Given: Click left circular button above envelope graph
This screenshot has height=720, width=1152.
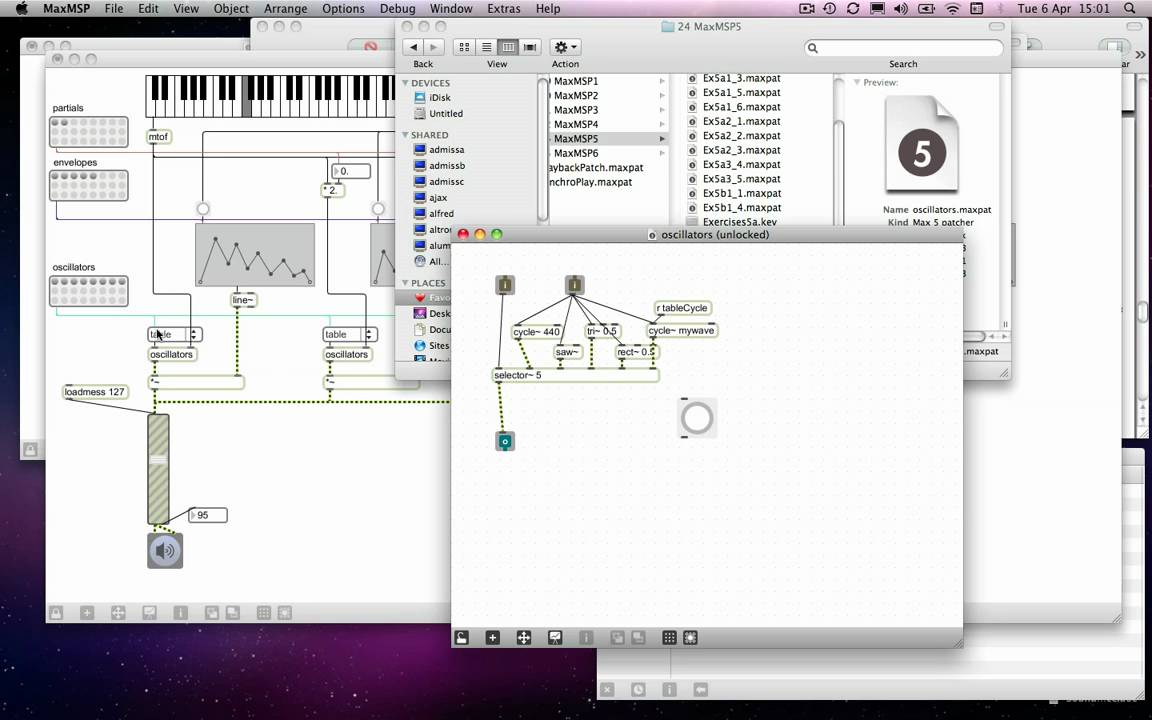Looking at the screenshot, I should (203, 209).
